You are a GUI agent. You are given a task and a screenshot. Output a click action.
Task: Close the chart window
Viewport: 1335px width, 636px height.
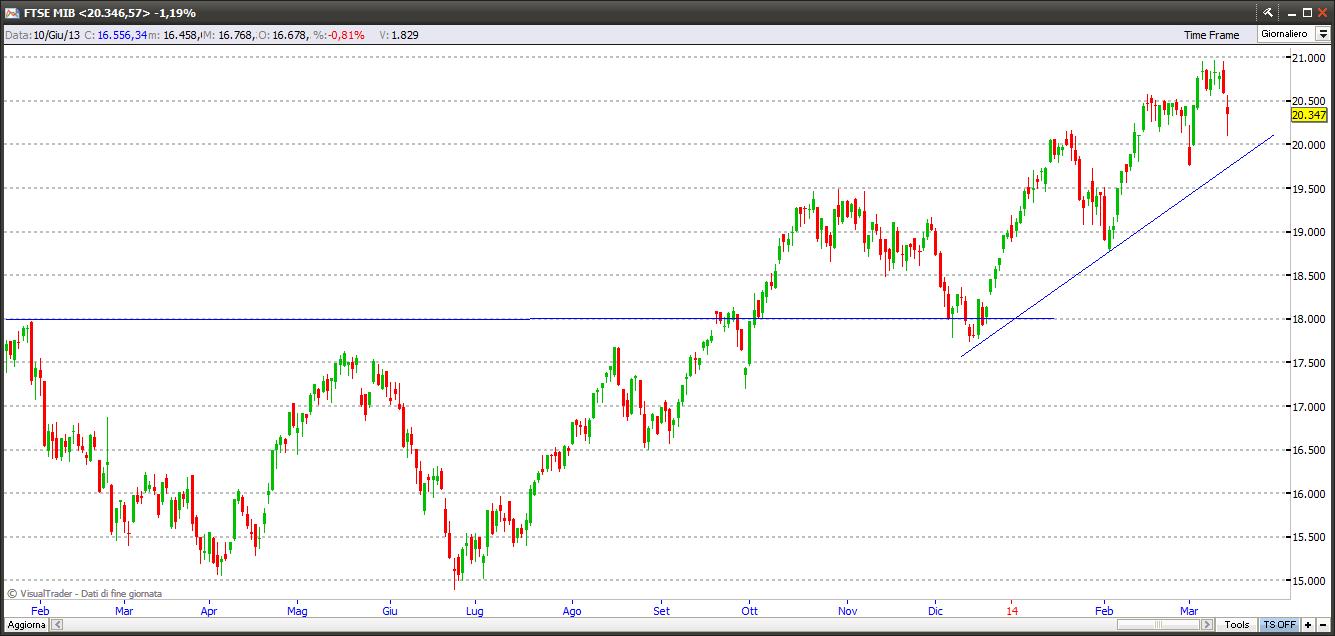coord(1322,12)
